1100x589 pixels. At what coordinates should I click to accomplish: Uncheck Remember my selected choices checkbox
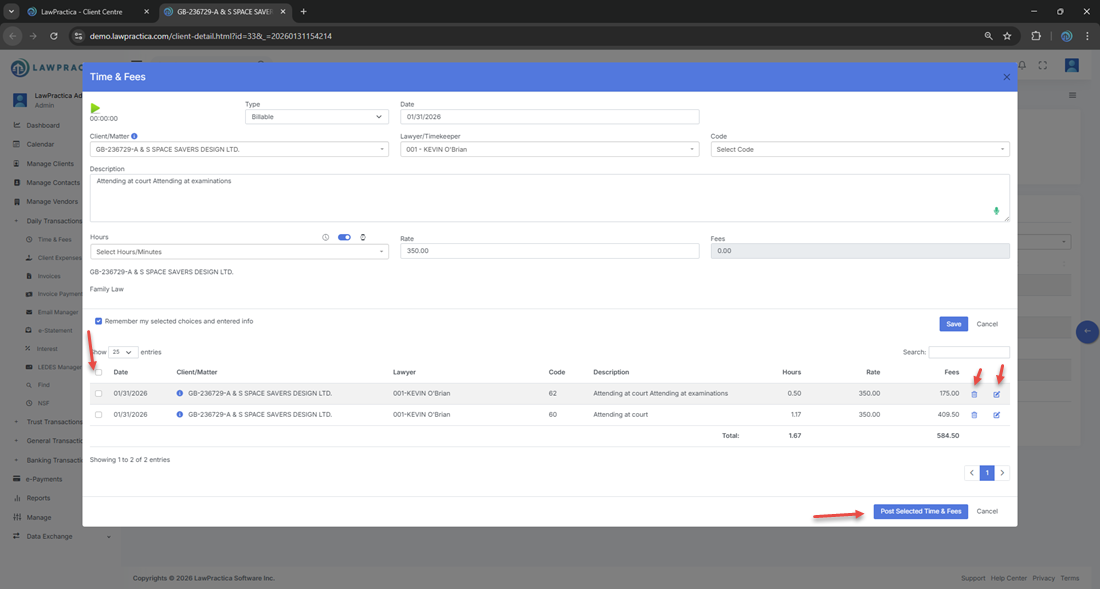coord(98,321)
